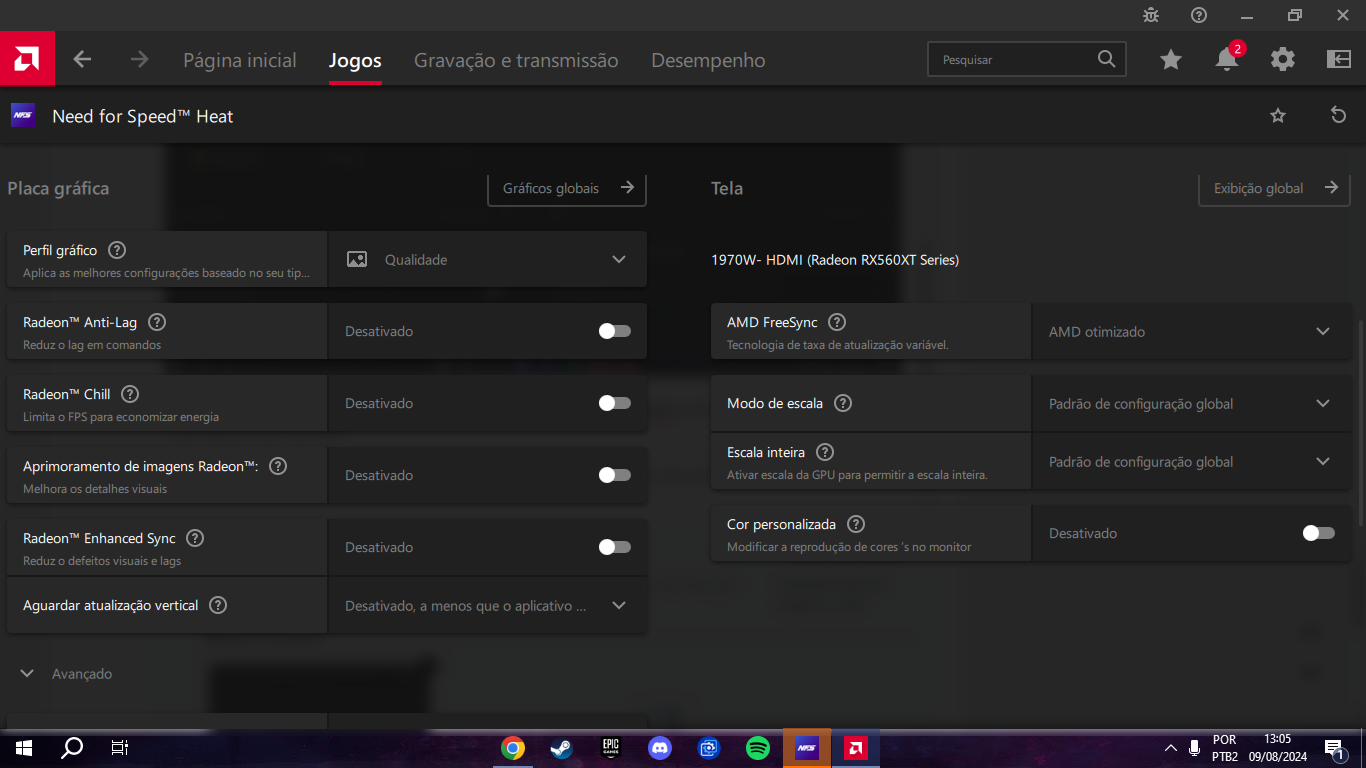1366x768 pixels.
Task: Go forward with the right arrow
Action: click(139, 60)
